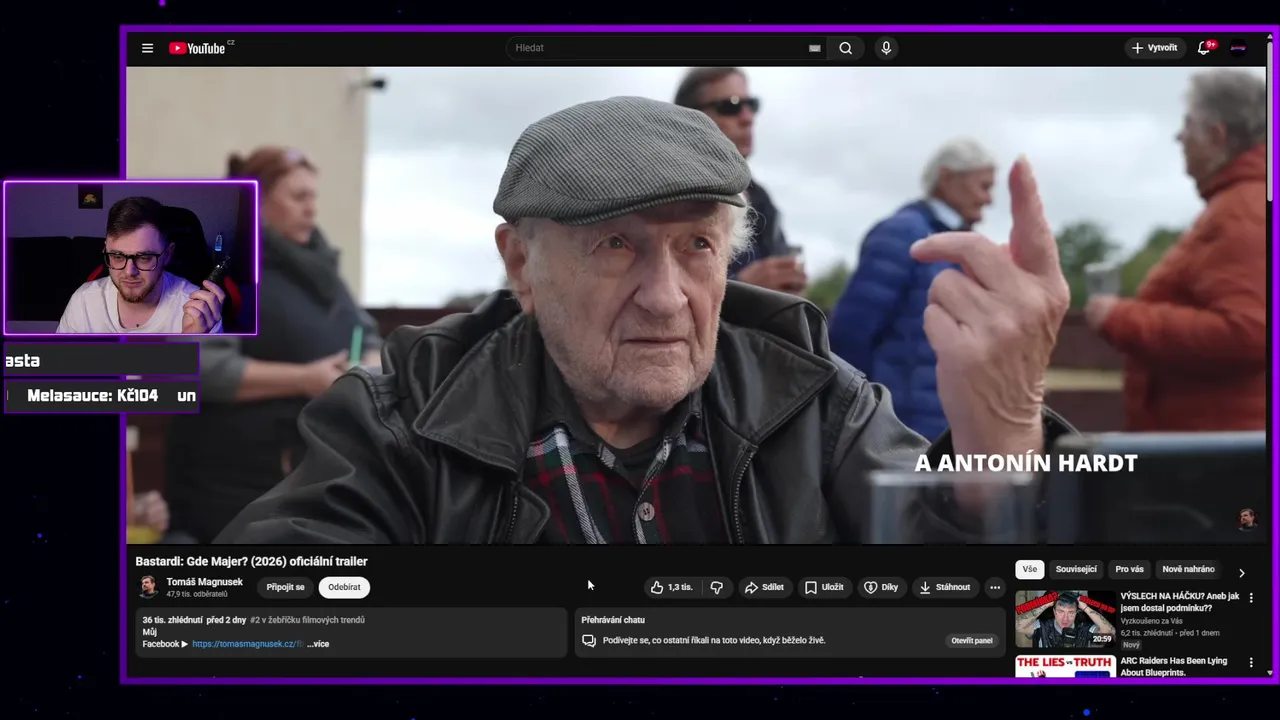Open the YouTube hamburger guide menu

[x=147, y=48]
